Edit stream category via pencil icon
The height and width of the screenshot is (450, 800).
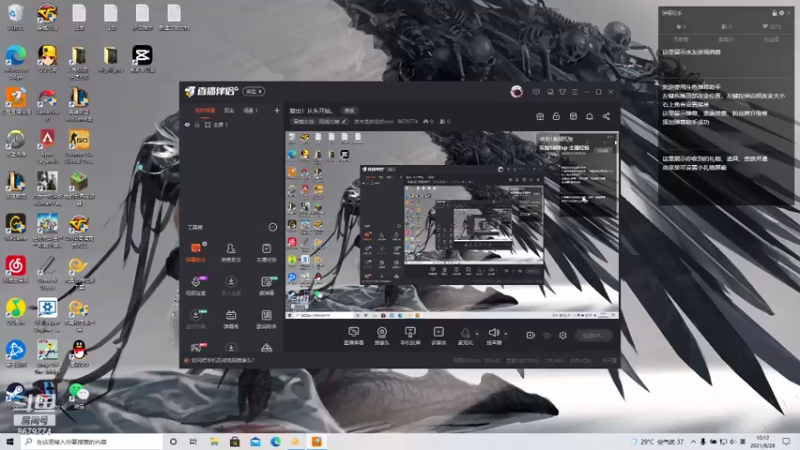[344, 121]
